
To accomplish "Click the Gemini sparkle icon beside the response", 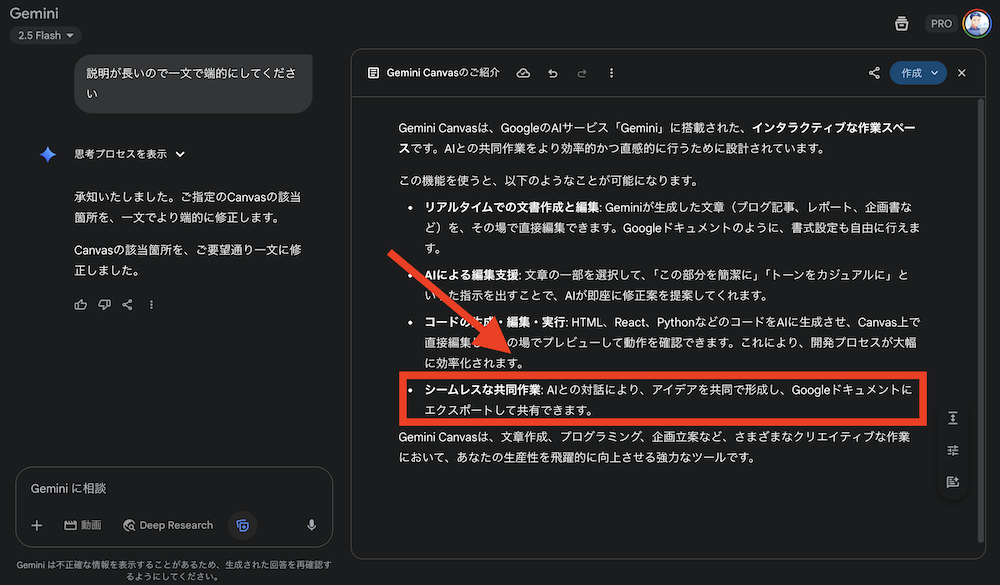I will [x=48, y=154].
